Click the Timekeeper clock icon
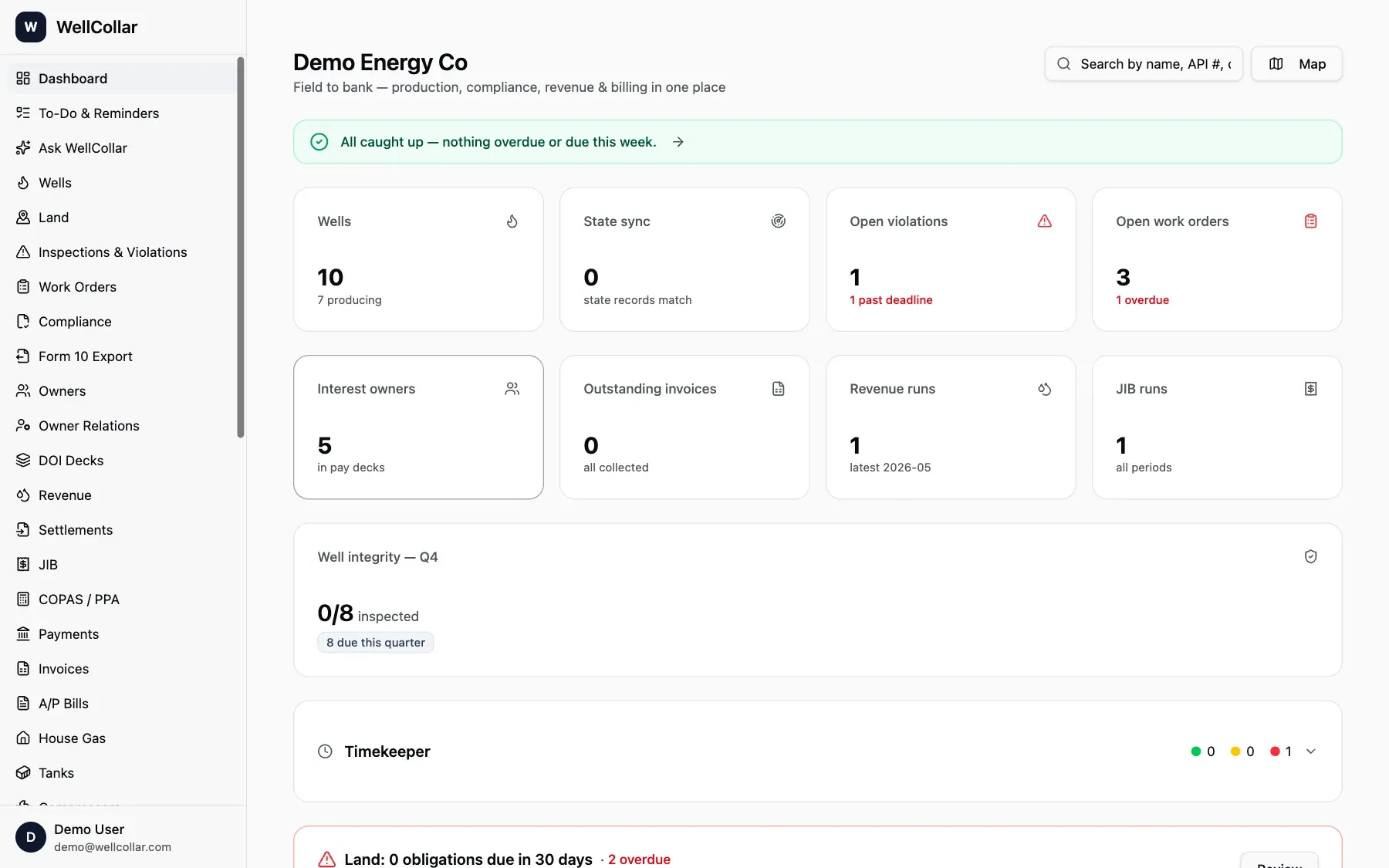The width and height of the screenshot is (1389, 868). [x=326, y=751]
